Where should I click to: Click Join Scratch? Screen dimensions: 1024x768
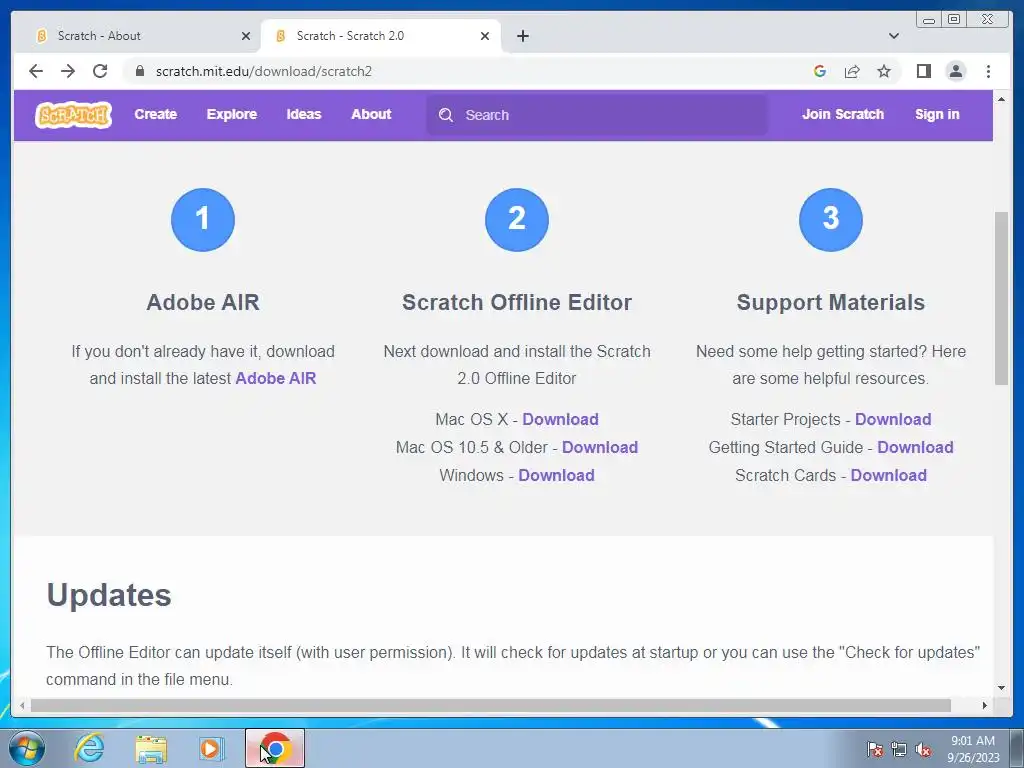[842, 114]
